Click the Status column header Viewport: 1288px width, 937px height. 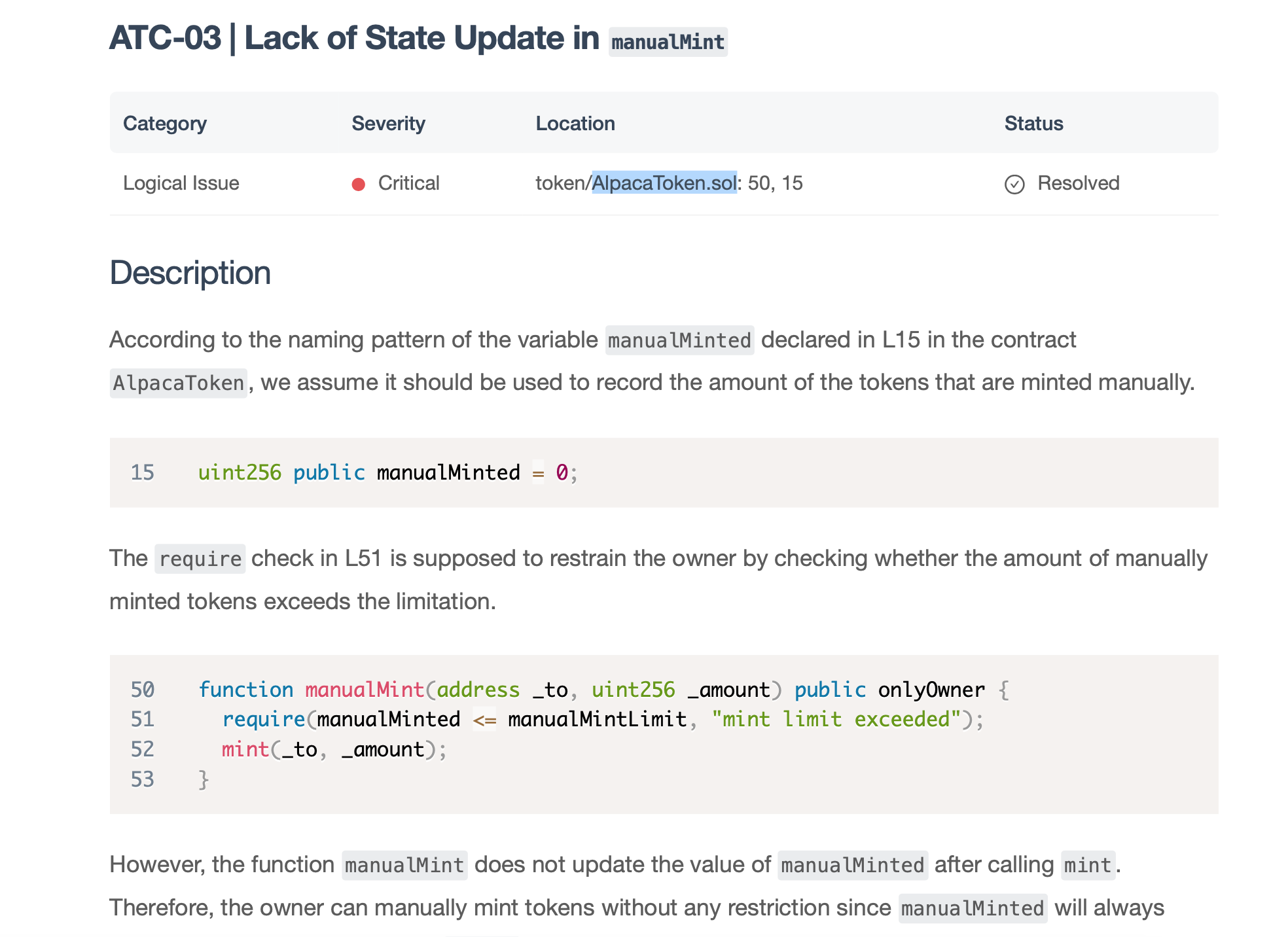1033,124
